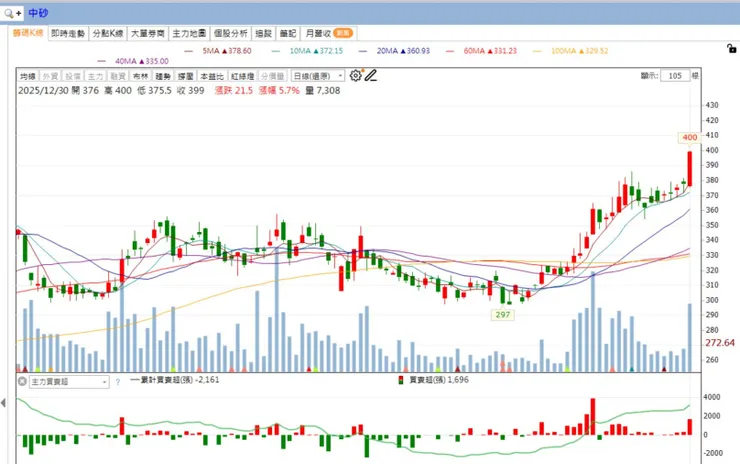Image resolution: width=740 pixels, height=464 pixels.
Task: Click the 297 low price label
Action: click(503, 314)
